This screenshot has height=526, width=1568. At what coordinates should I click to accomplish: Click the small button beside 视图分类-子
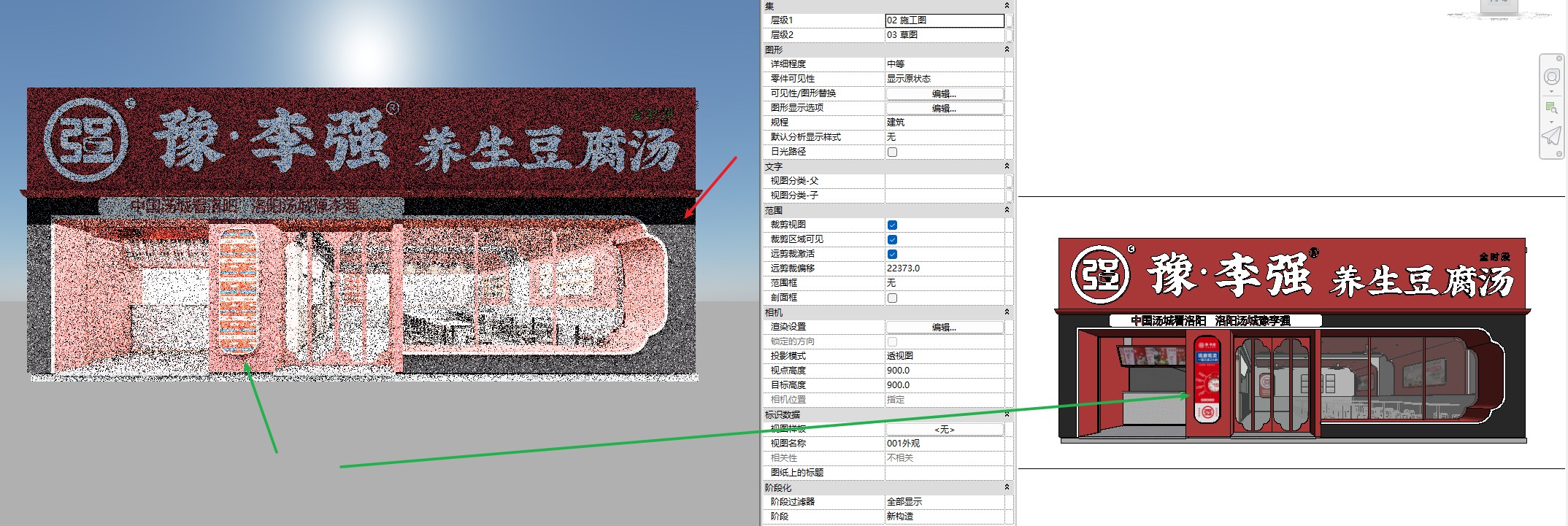tap(1010, 196)
